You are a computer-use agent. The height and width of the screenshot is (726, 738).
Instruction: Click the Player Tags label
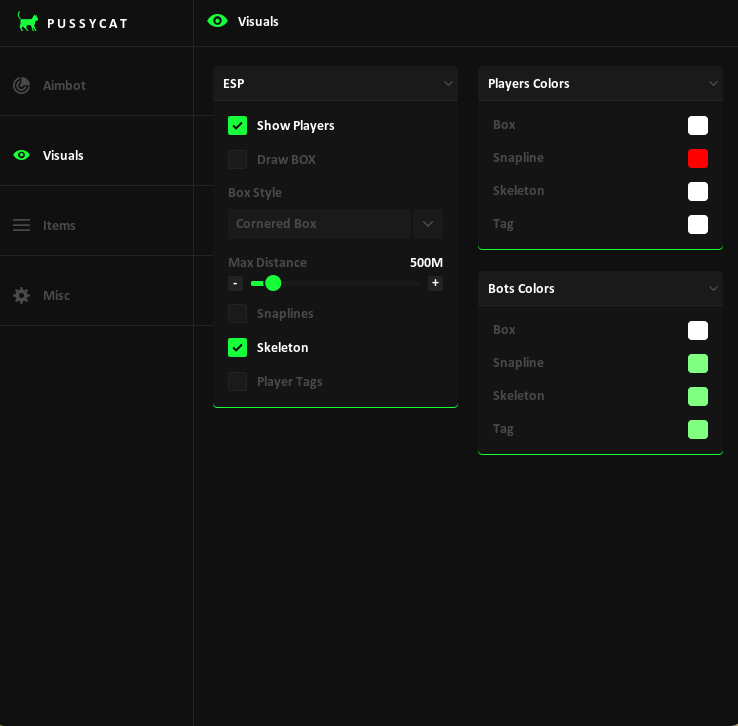pyautogui.click(x=289, y=381)
